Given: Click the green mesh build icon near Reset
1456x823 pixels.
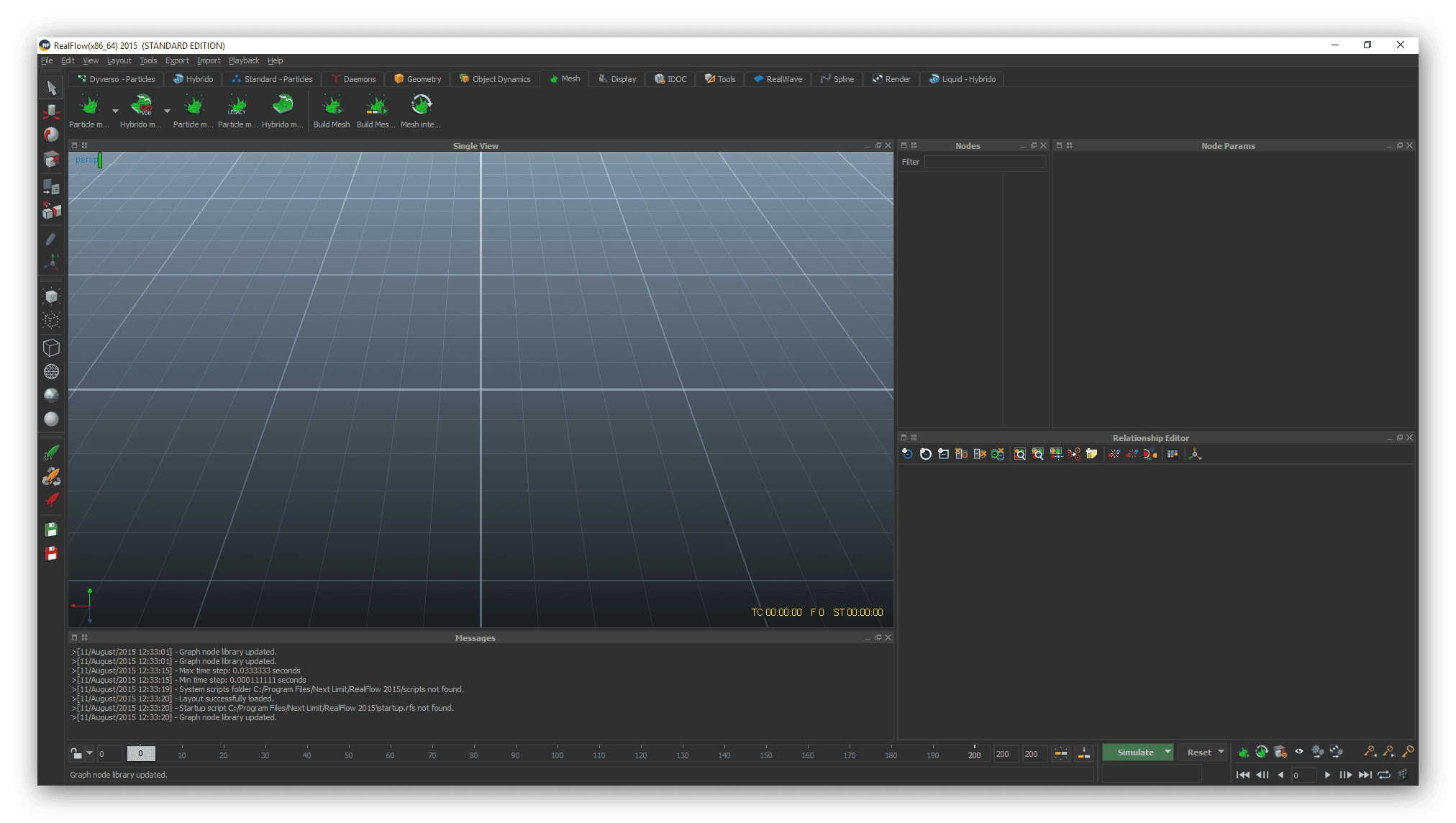Looking at the screenshot, I should [1243, 752].
